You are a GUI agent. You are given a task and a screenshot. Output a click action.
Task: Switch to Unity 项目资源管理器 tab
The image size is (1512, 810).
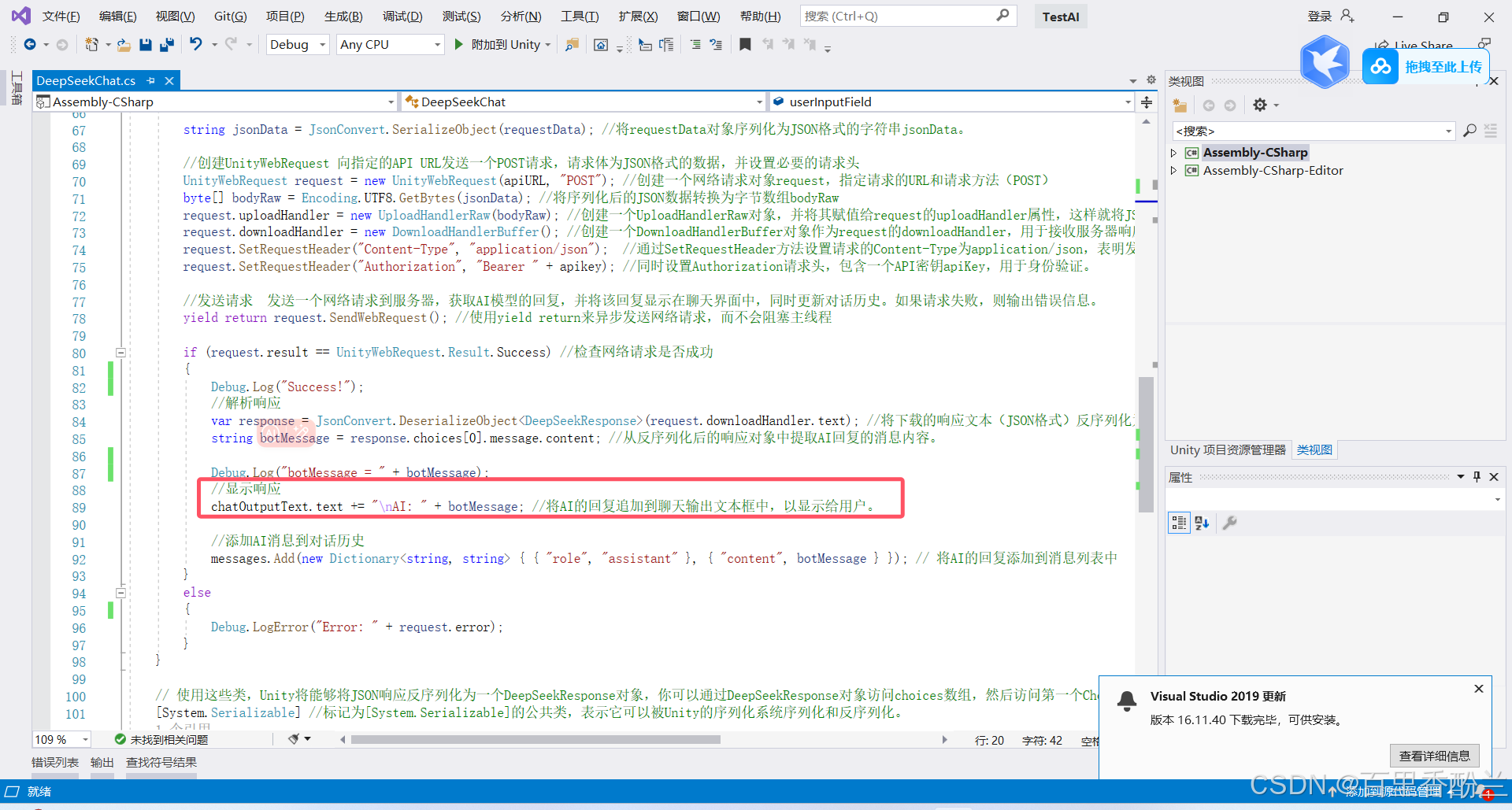coord(1227,449)
